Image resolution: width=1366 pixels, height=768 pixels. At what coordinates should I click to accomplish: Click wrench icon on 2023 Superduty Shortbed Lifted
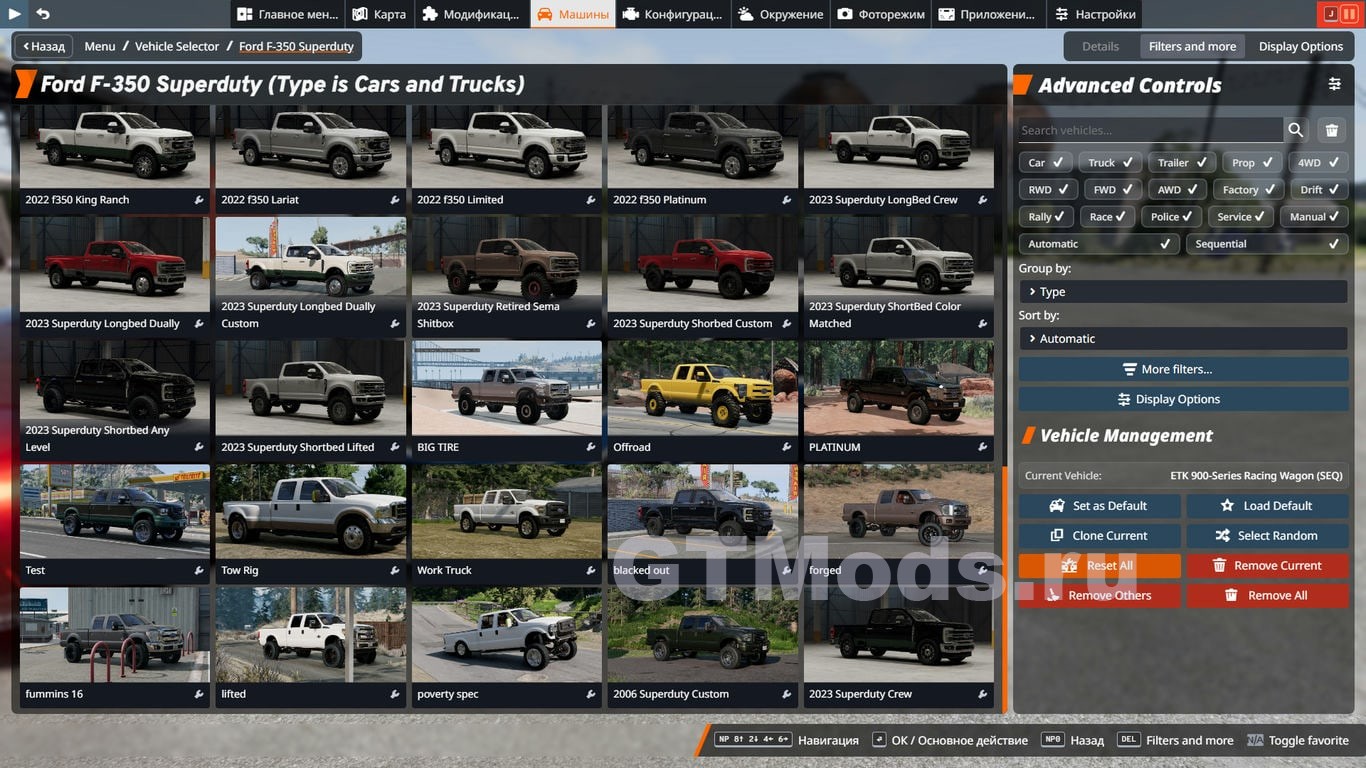(x=395, y=447)
